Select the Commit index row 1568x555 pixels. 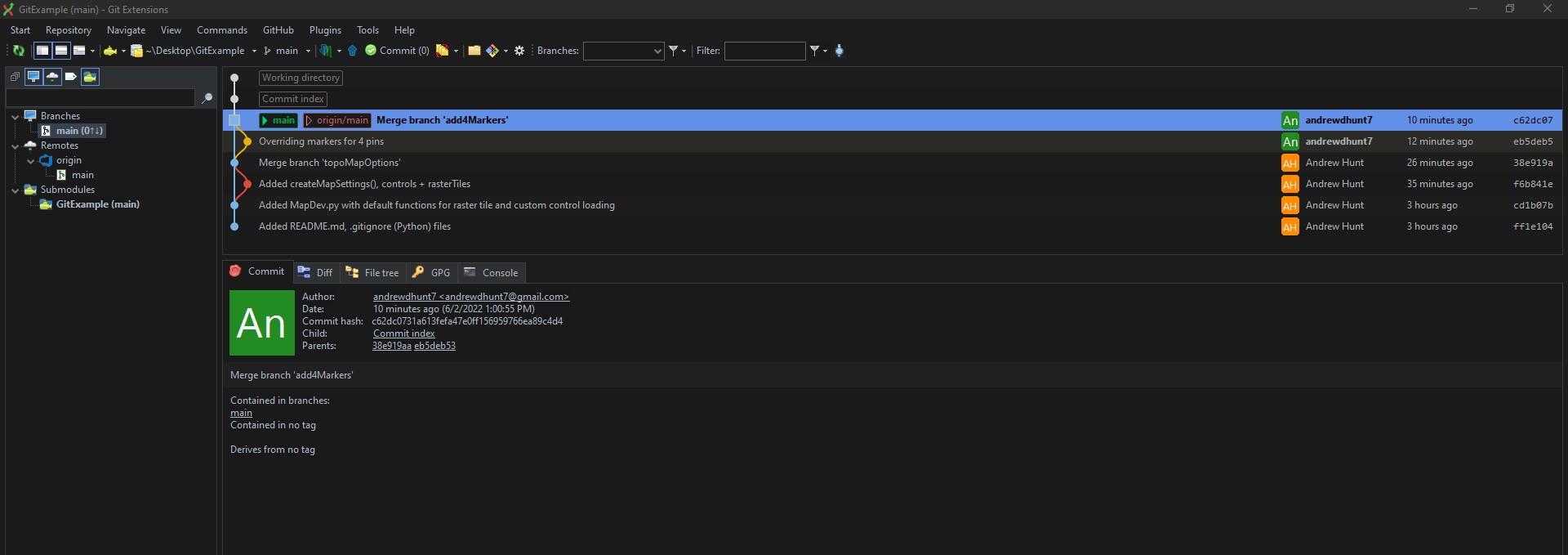click(x=893, y=99)
